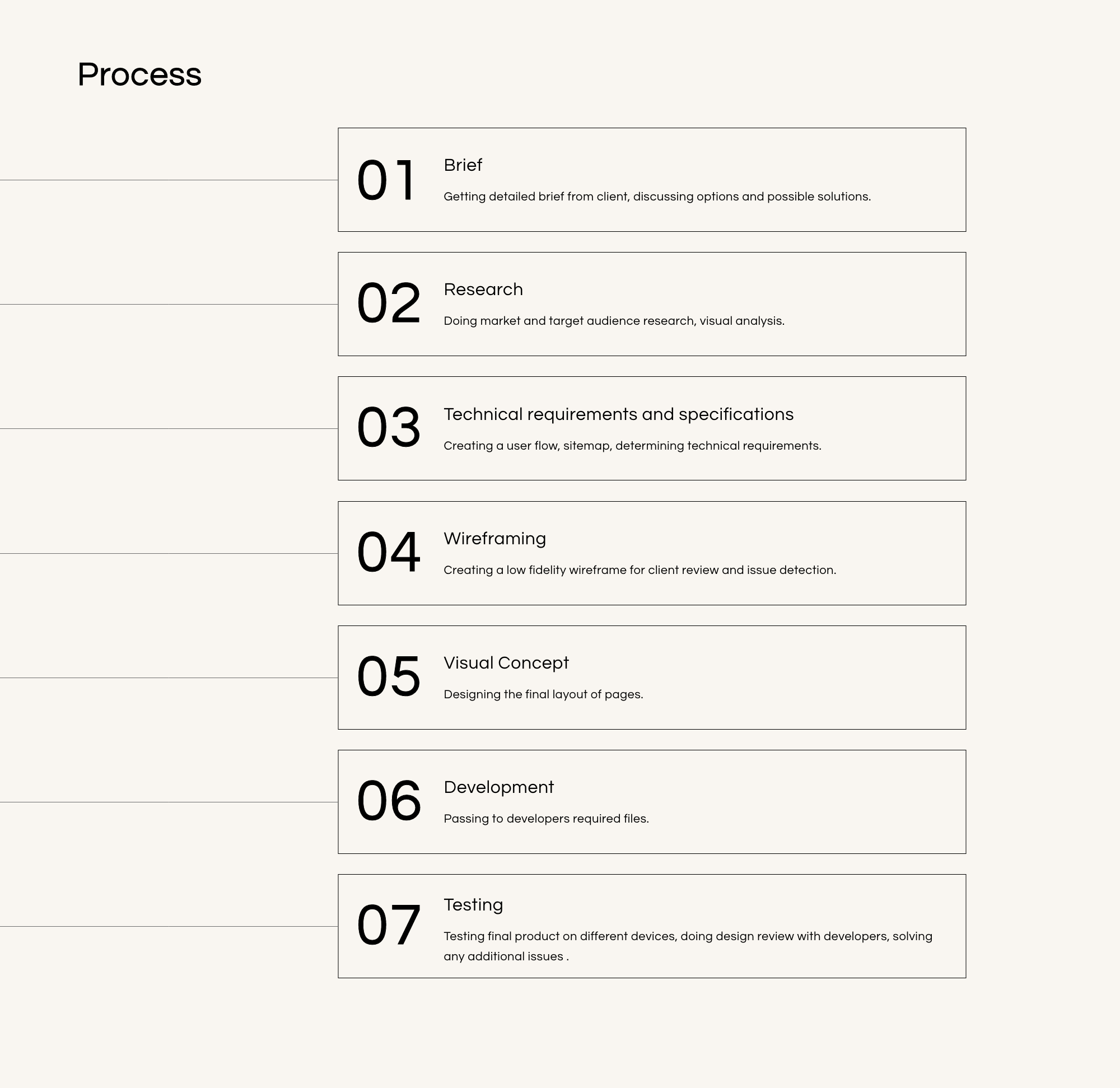
Task: Open the Testing step title
Action: 474,905
